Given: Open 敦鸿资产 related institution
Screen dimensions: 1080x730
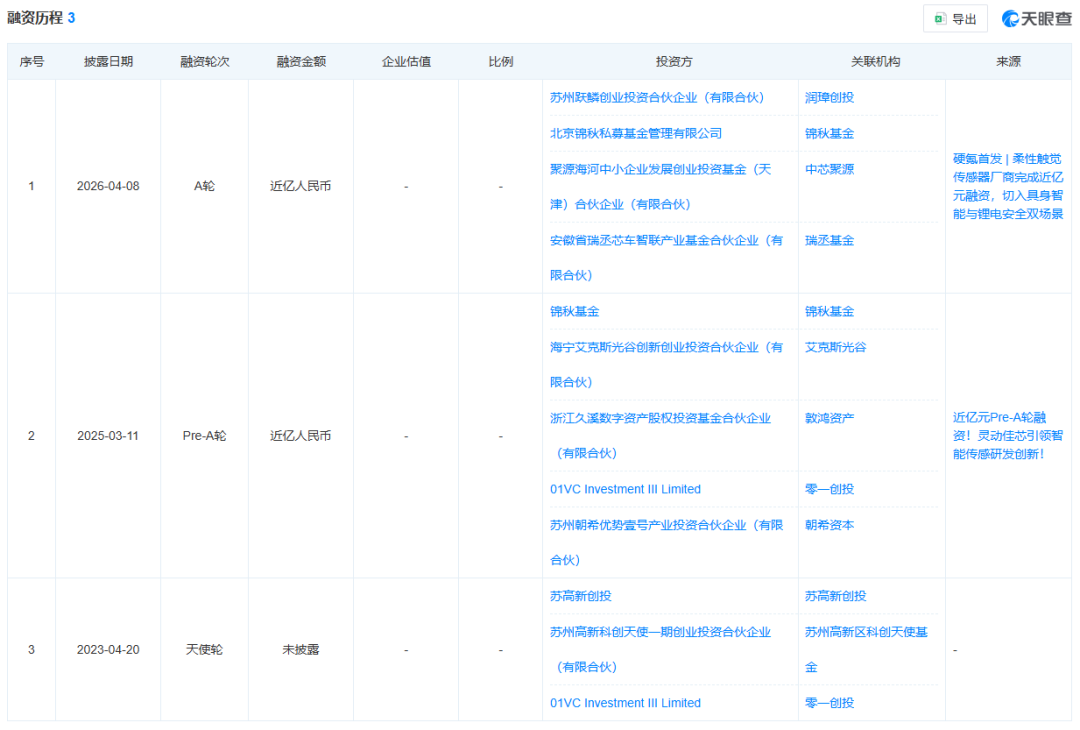Looking at the screenshot, I should click(829, 418).
